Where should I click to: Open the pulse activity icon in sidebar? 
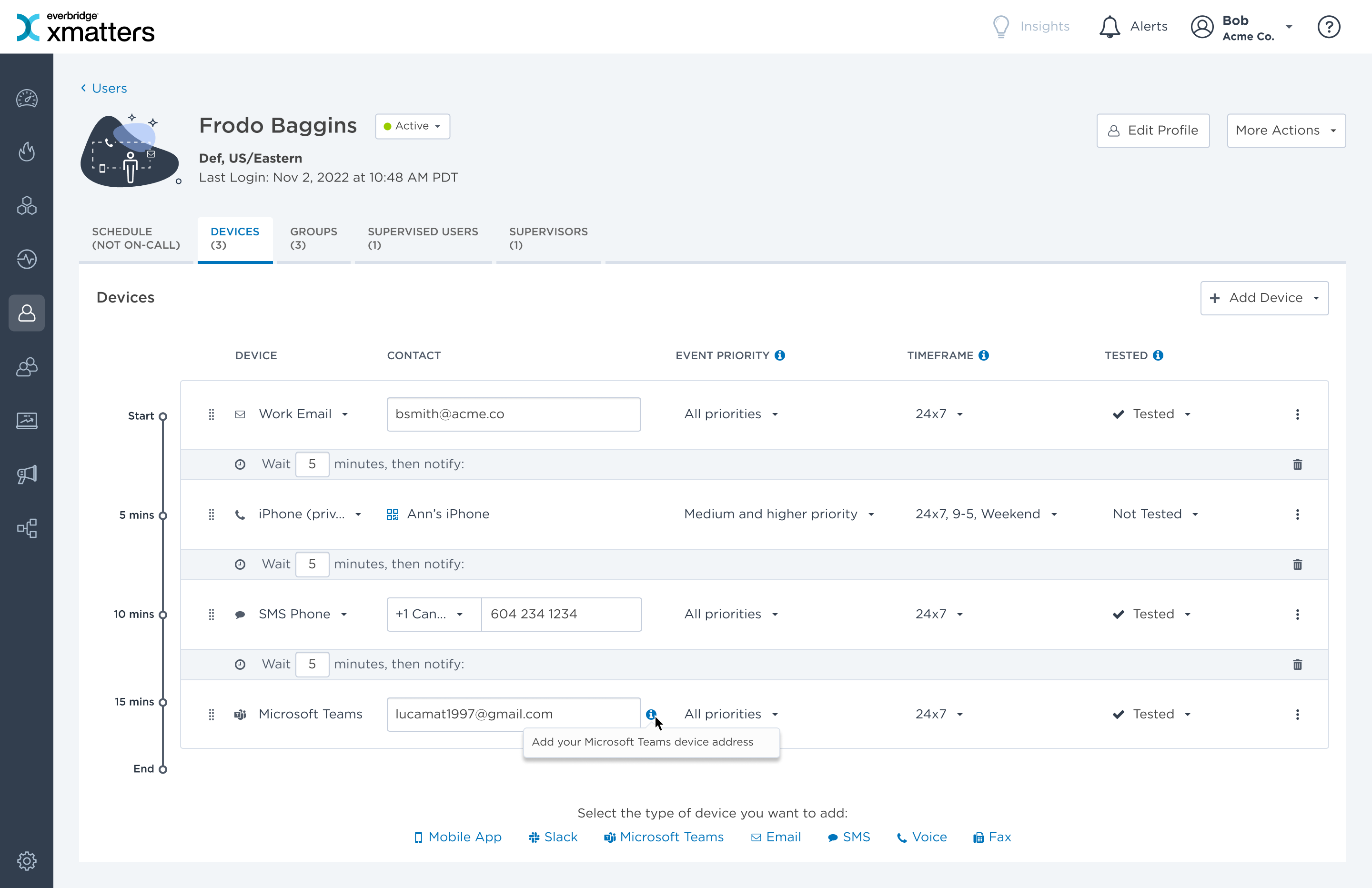point(27,259)
